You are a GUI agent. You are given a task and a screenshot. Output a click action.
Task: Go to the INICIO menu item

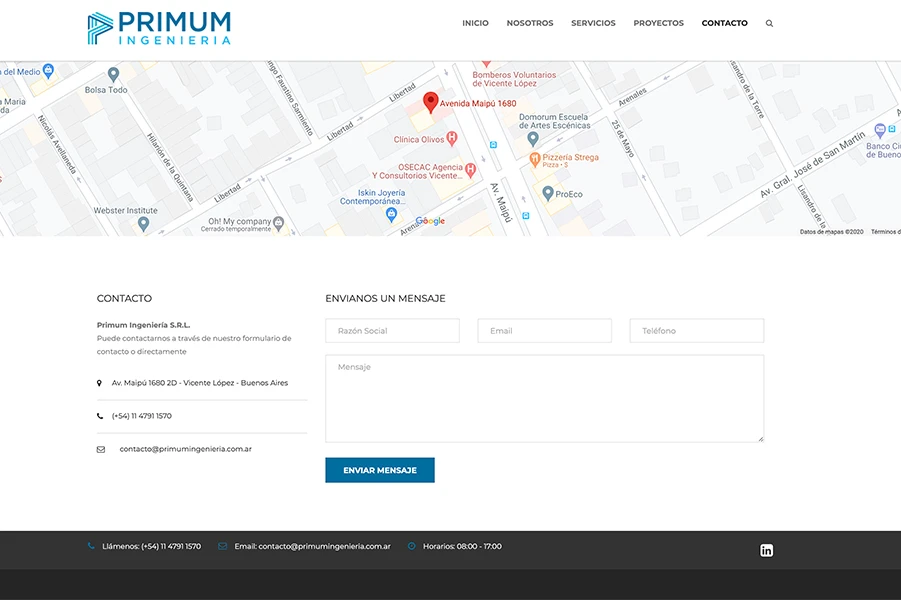point(475,23)
